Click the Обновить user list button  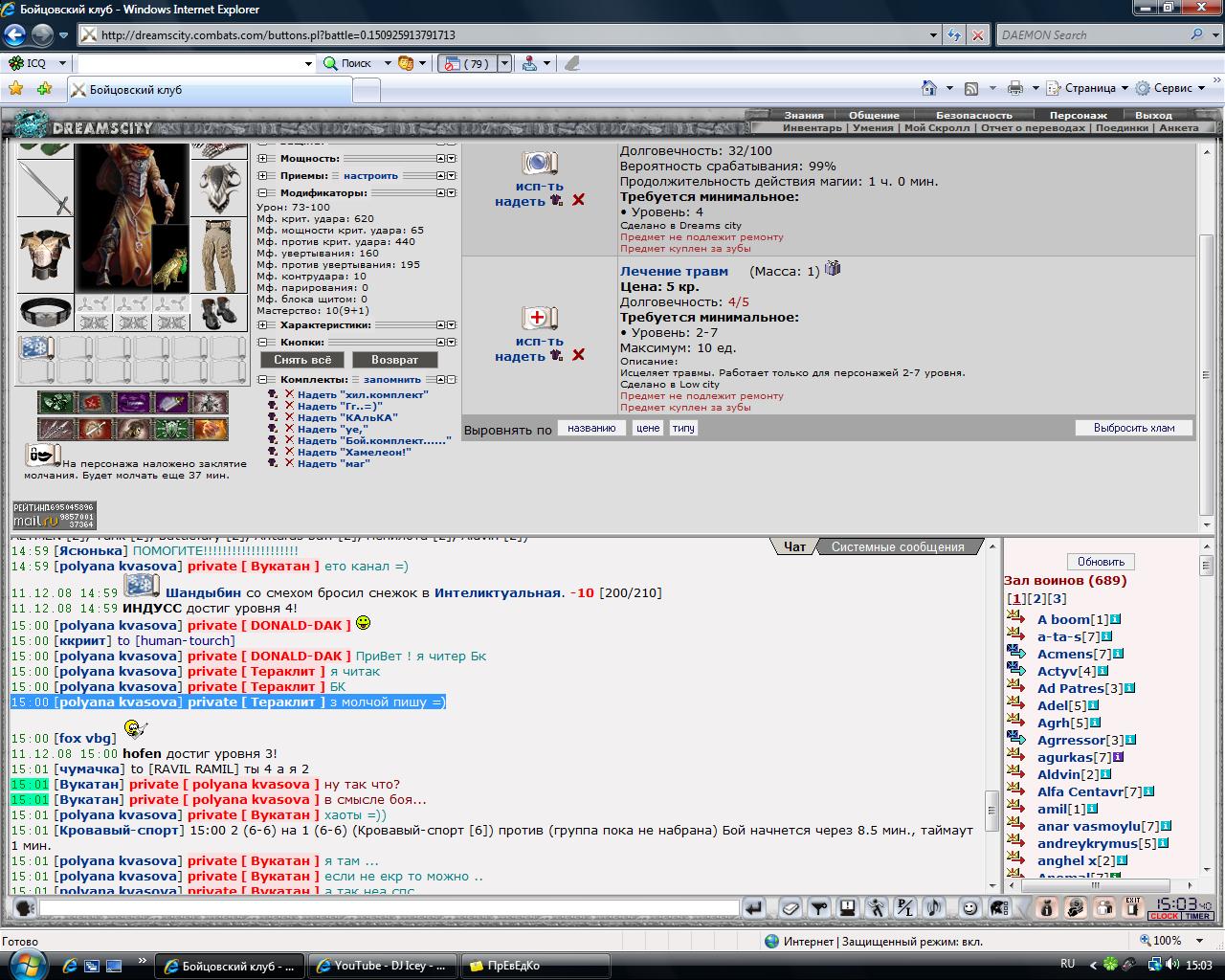coord(1101,562)
